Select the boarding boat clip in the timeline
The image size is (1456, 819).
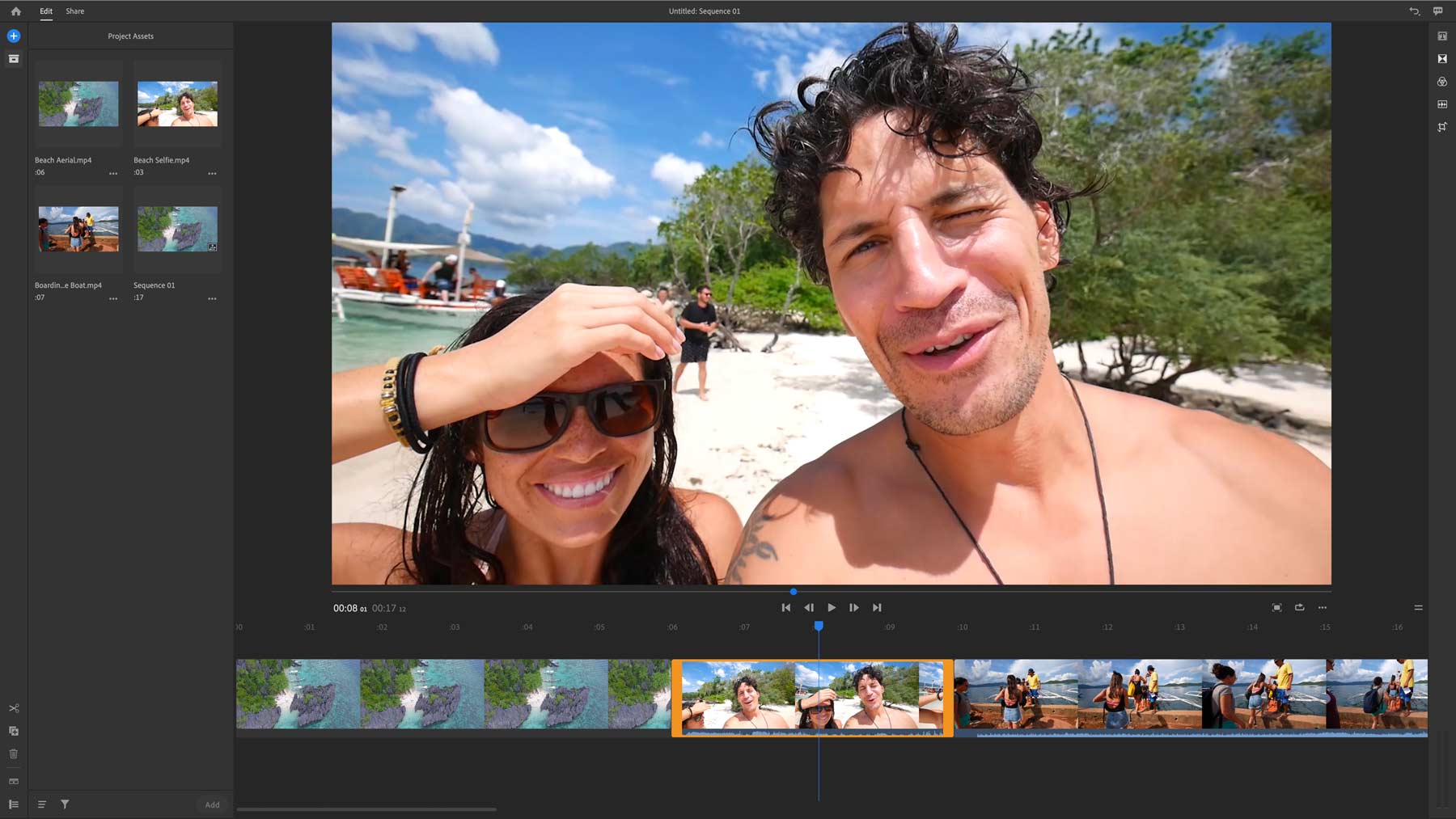1191,698
